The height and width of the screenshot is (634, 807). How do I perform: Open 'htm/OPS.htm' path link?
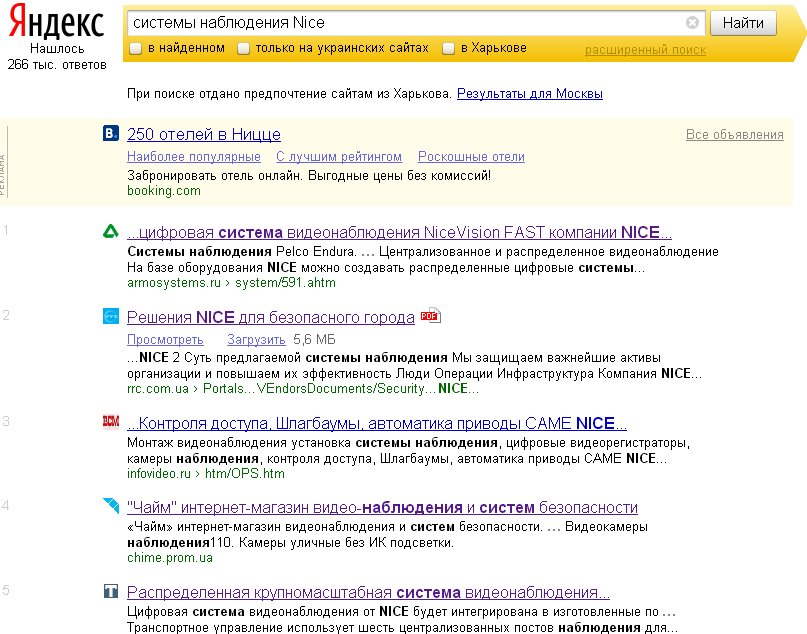pos(244,473)
